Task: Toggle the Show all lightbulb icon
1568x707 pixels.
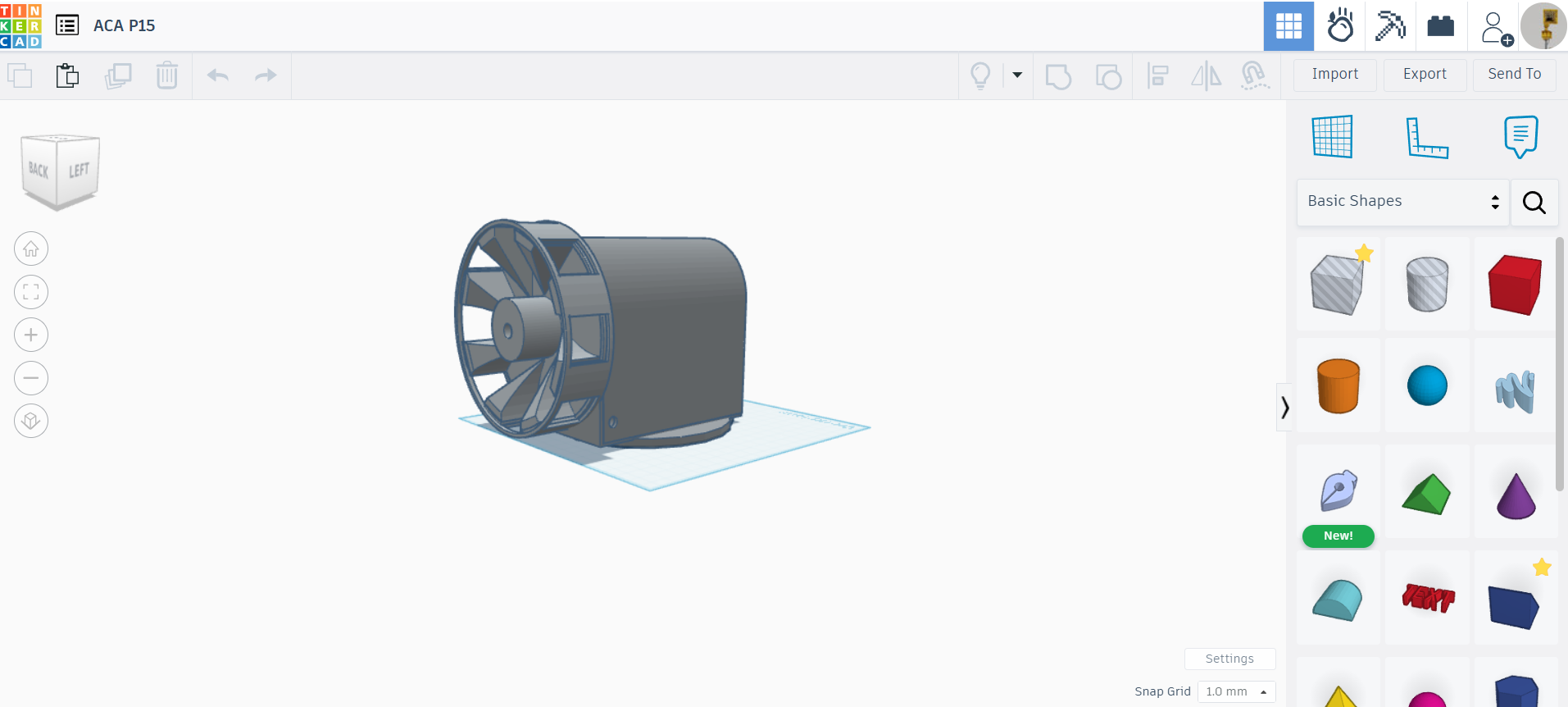Action: (980, 75)
